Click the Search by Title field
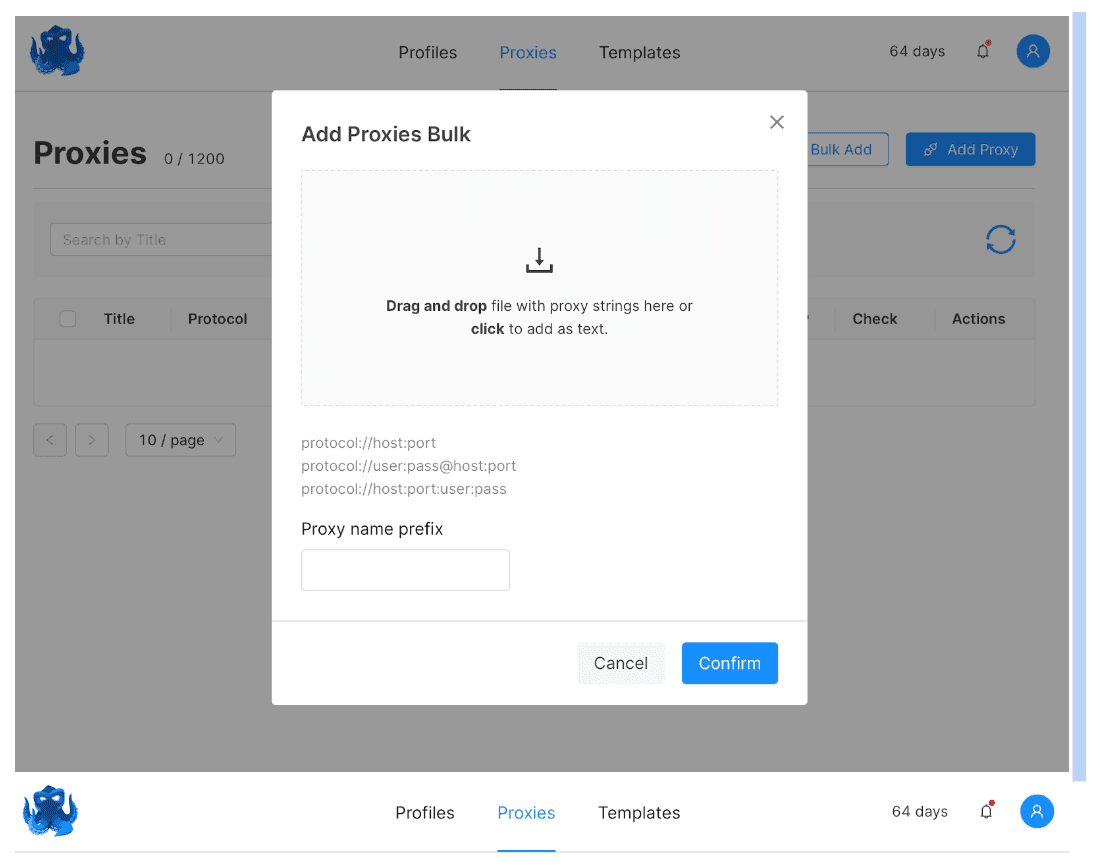 tap(160, 240)
